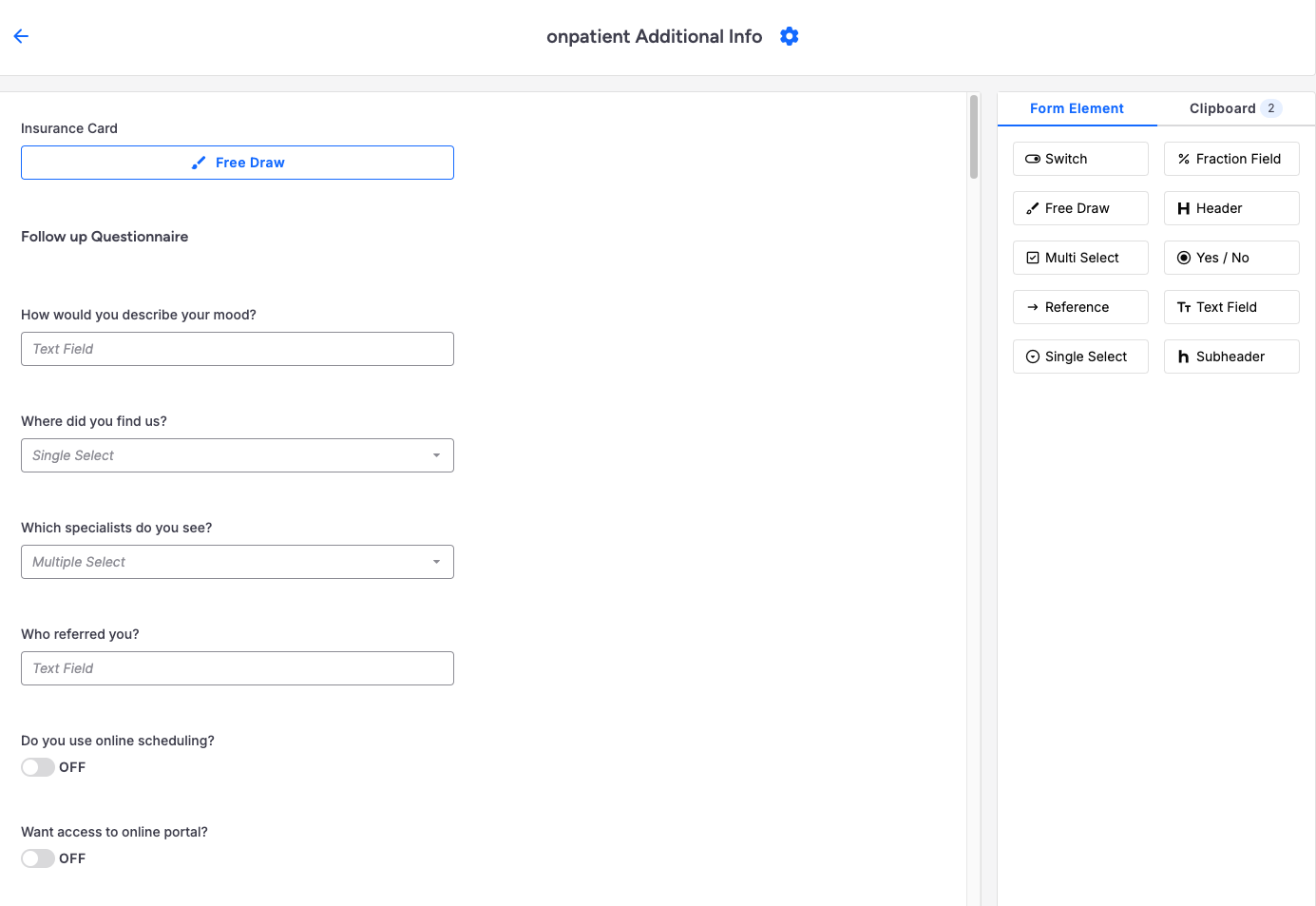Add a Fraction Field element
Screen dimensions: 1316x906
click(1230, 159)
